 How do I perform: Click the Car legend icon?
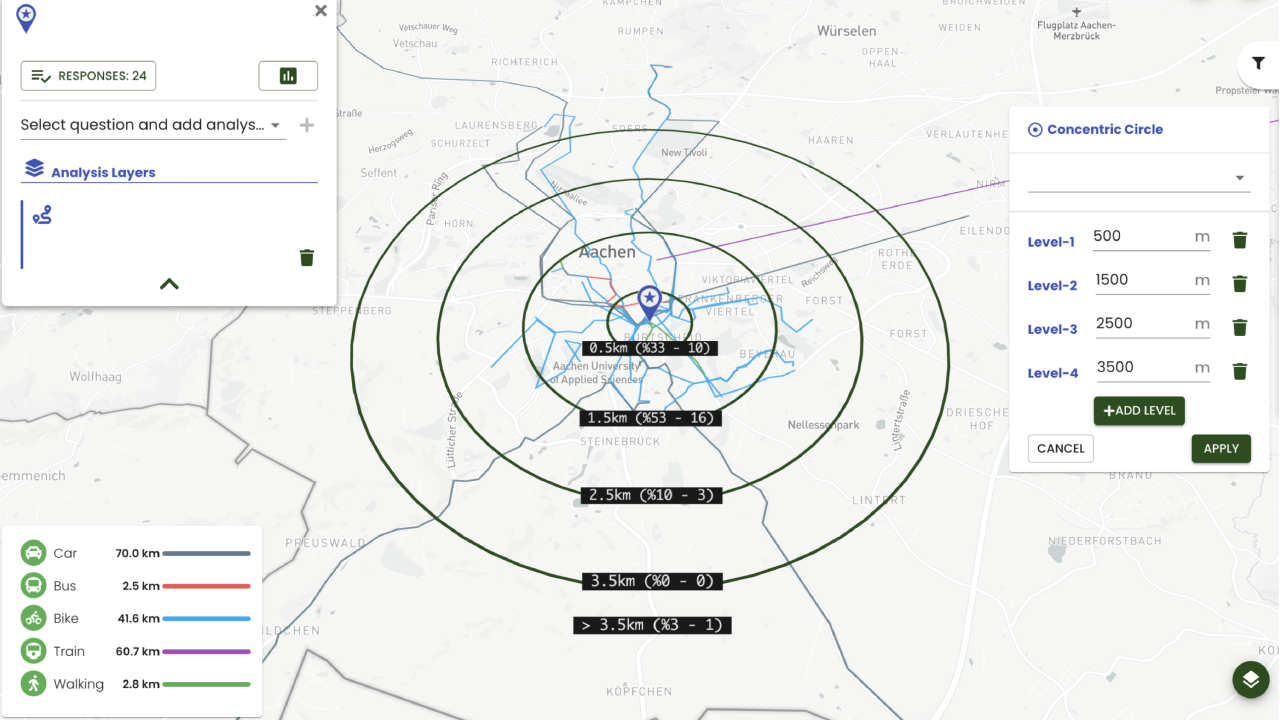coord(34,553)
